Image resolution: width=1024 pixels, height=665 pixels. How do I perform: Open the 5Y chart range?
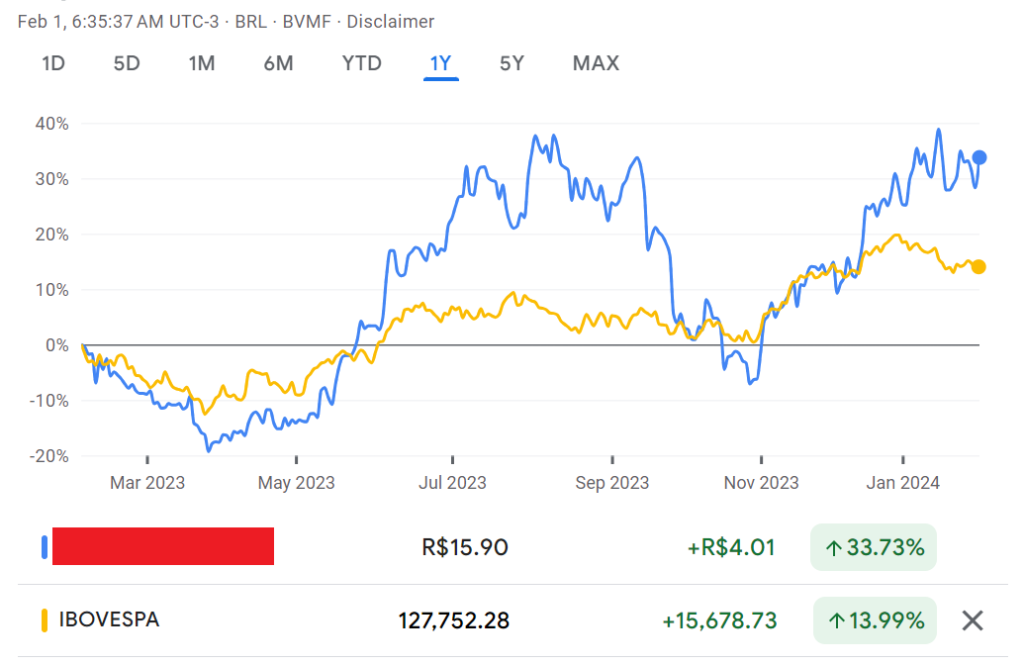pos(511,64)
